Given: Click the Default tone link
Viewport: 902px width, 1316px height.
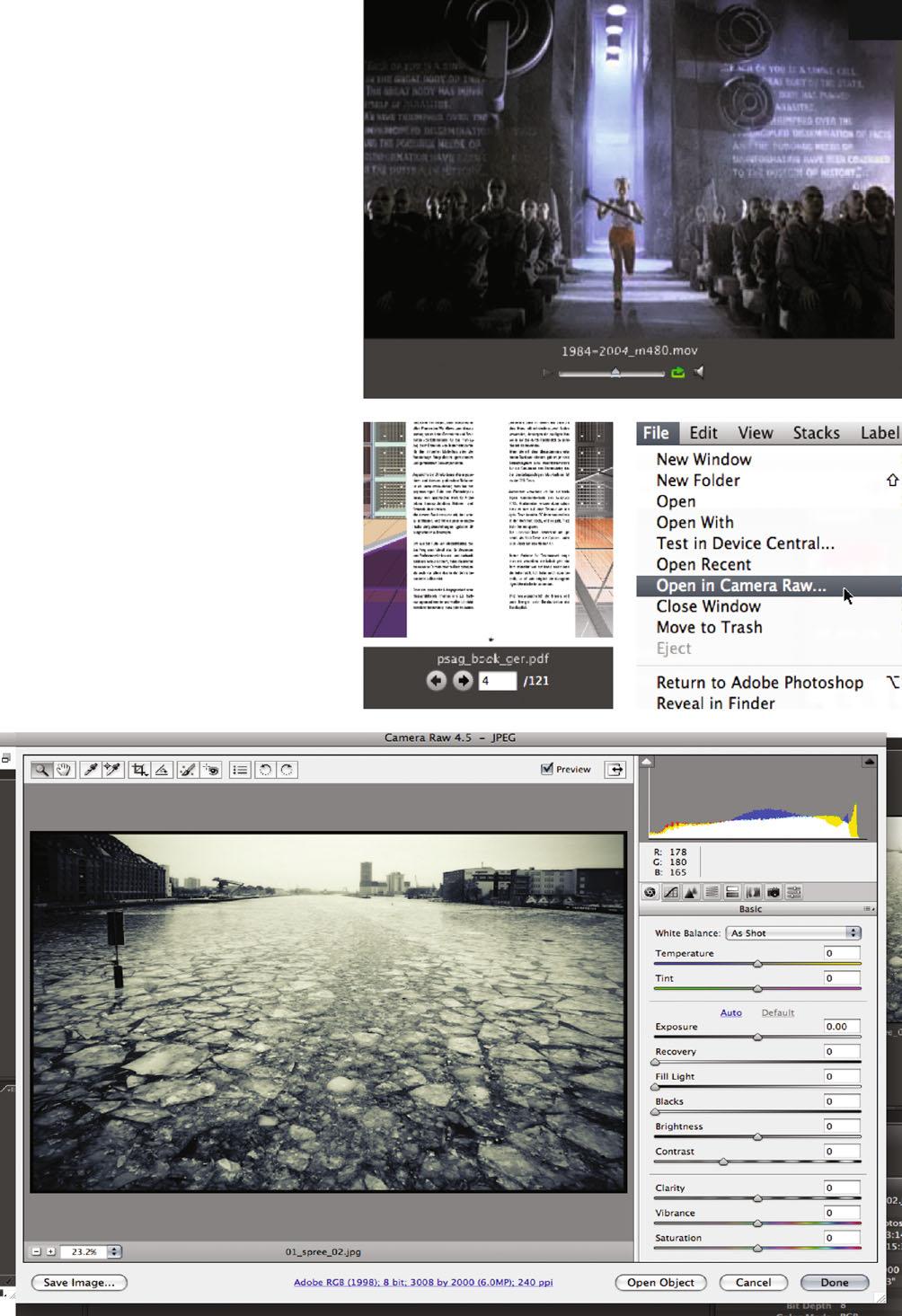Looking at the screenshot, I should (x=778, y=1012).
